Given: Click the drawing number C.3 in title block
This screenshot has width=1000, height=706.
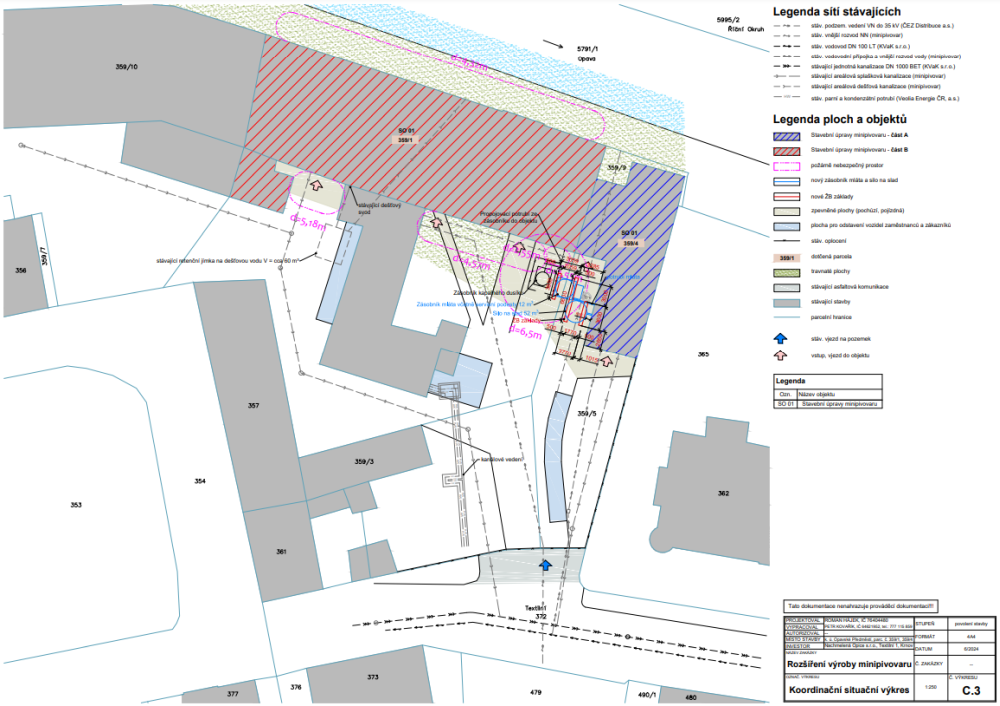Looking at the screenshot, I should point(969,690).
